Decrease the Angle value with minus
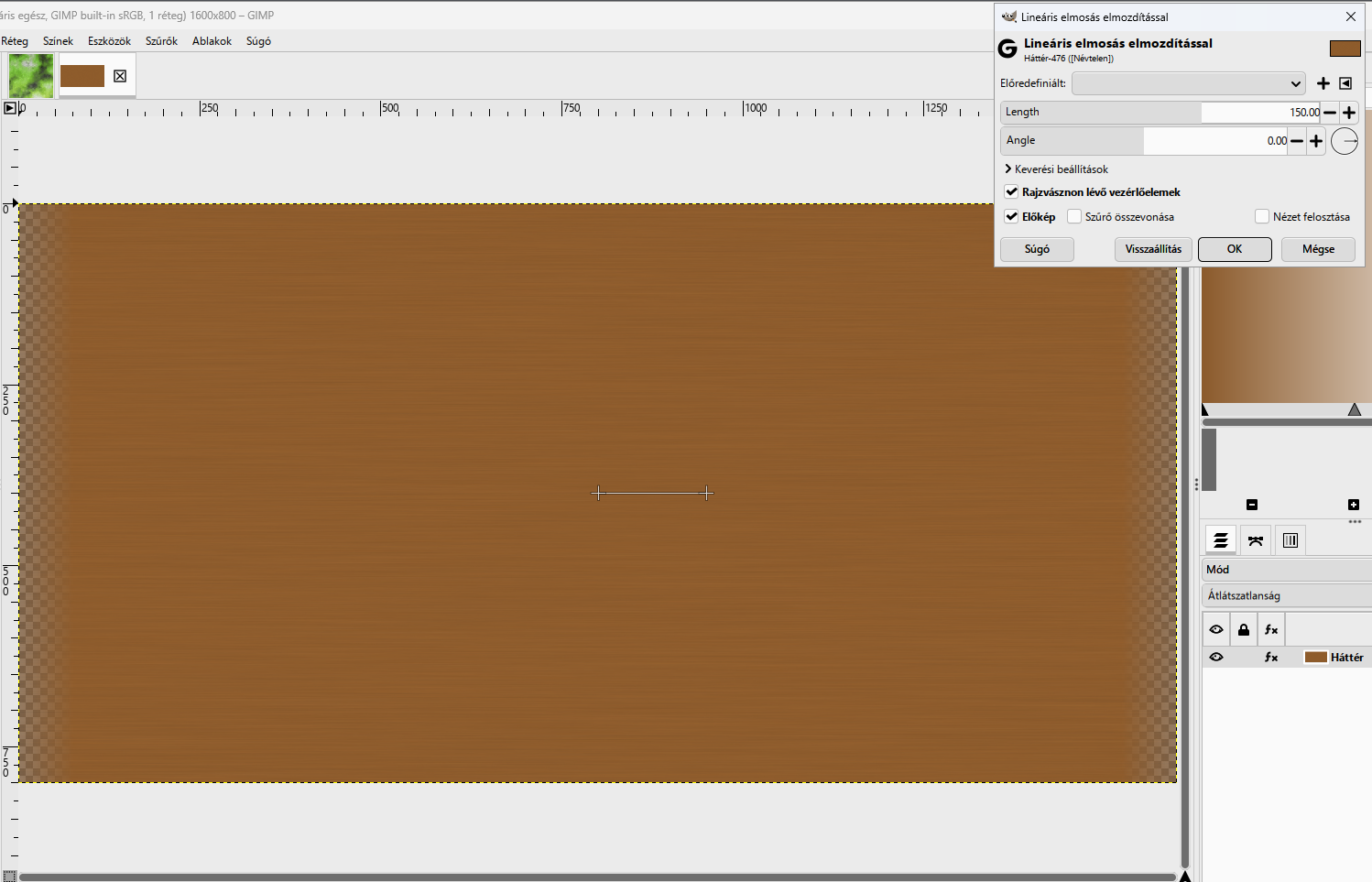Viewport: 1372px width, 882px height. (1297, 141)
